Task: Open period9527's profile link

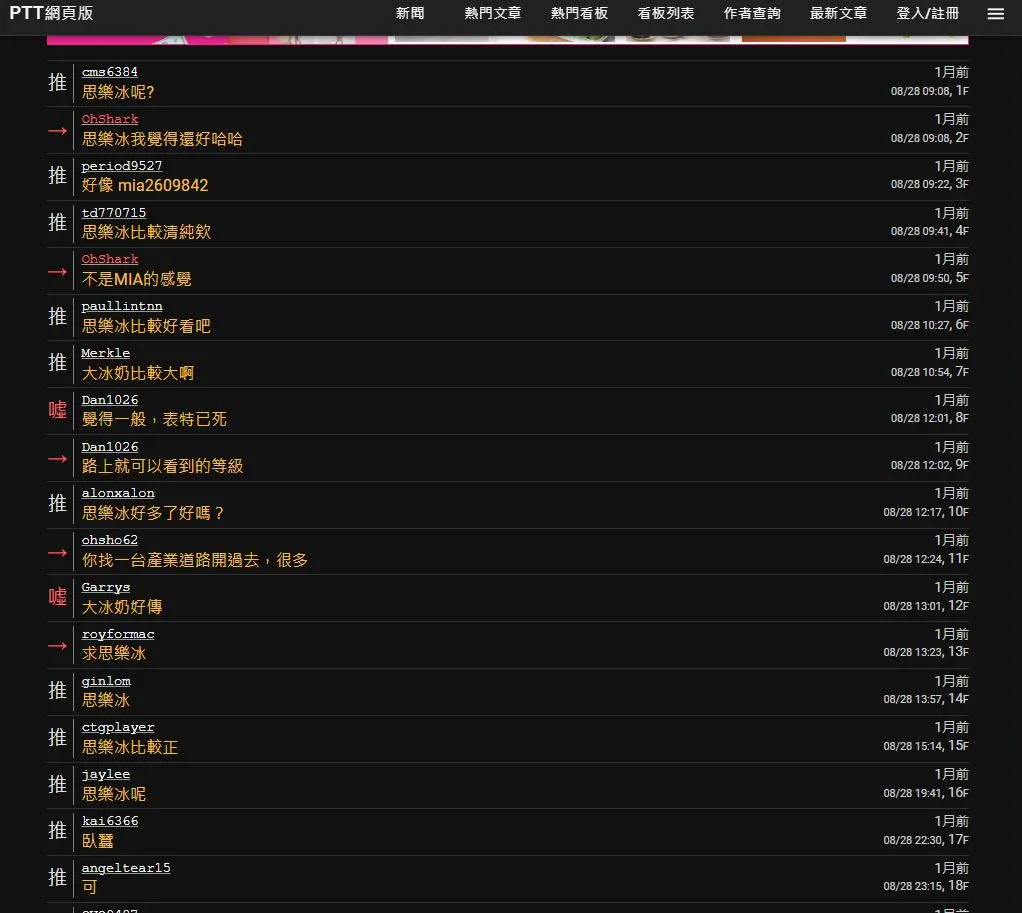Action: (121, 166)
